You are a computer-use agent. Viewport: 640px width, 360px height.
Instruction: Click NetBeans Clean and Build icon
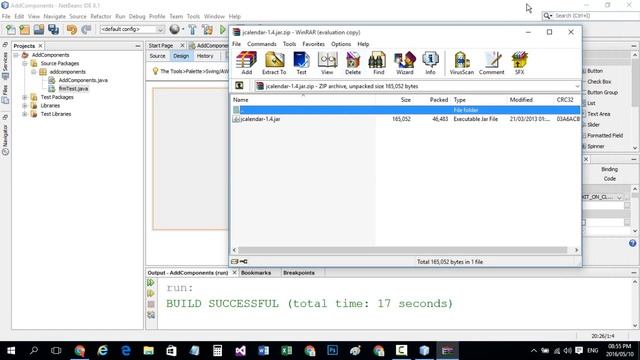pyautogui.click(x=207, y=29)
